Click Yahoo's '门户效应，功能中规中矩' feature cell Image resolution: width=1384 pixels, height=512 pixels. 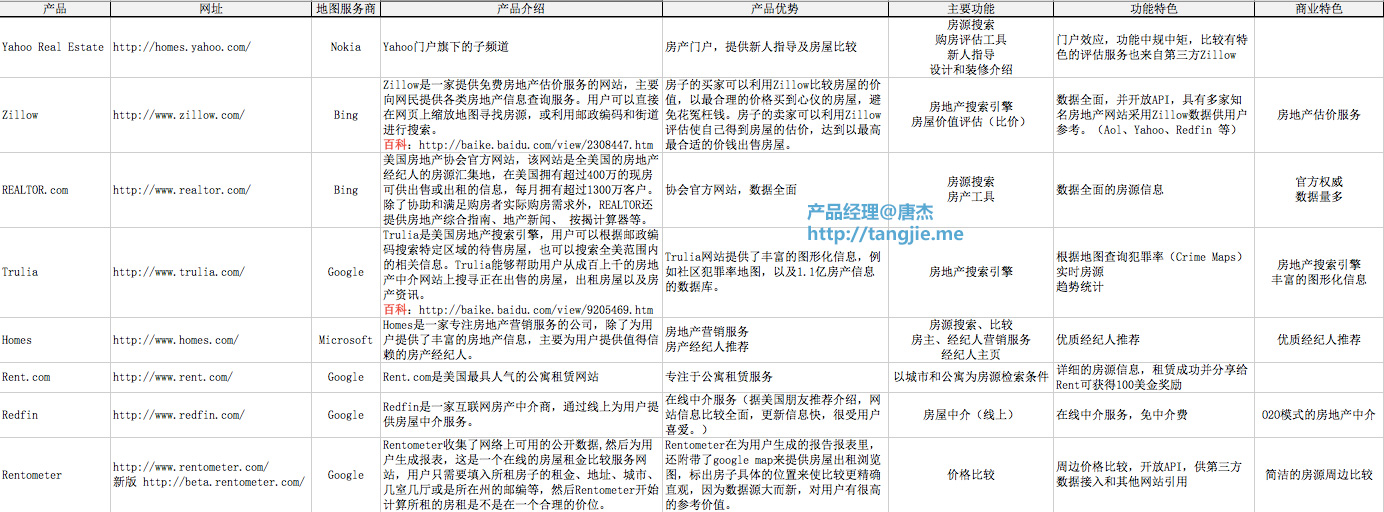click(1154, 47)
